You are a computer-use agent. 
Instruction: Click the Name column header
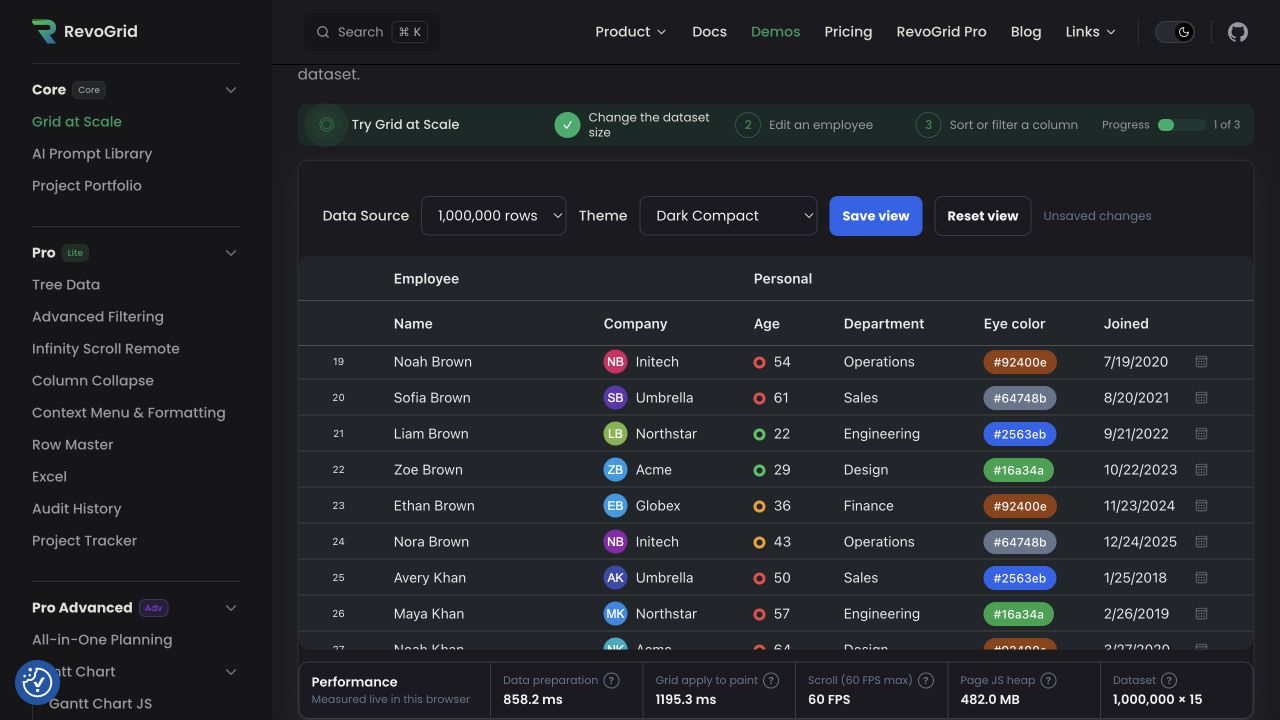click(x=413, y=324)
